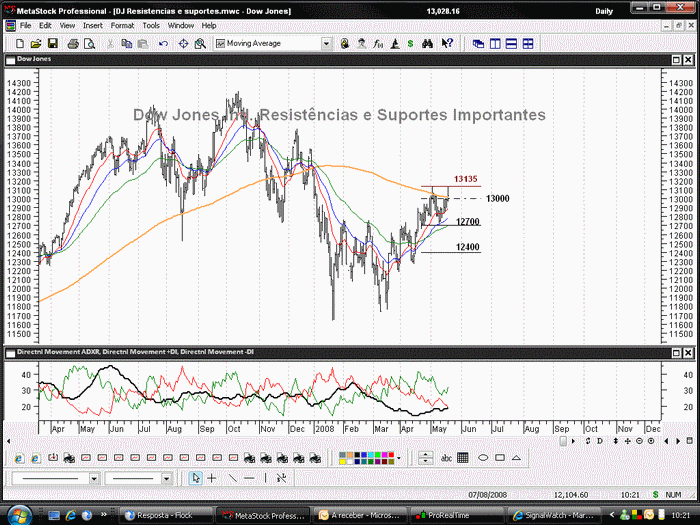Open the File menu
The height and width of the screenshot is (525, 700).
[x=25, y=26]
